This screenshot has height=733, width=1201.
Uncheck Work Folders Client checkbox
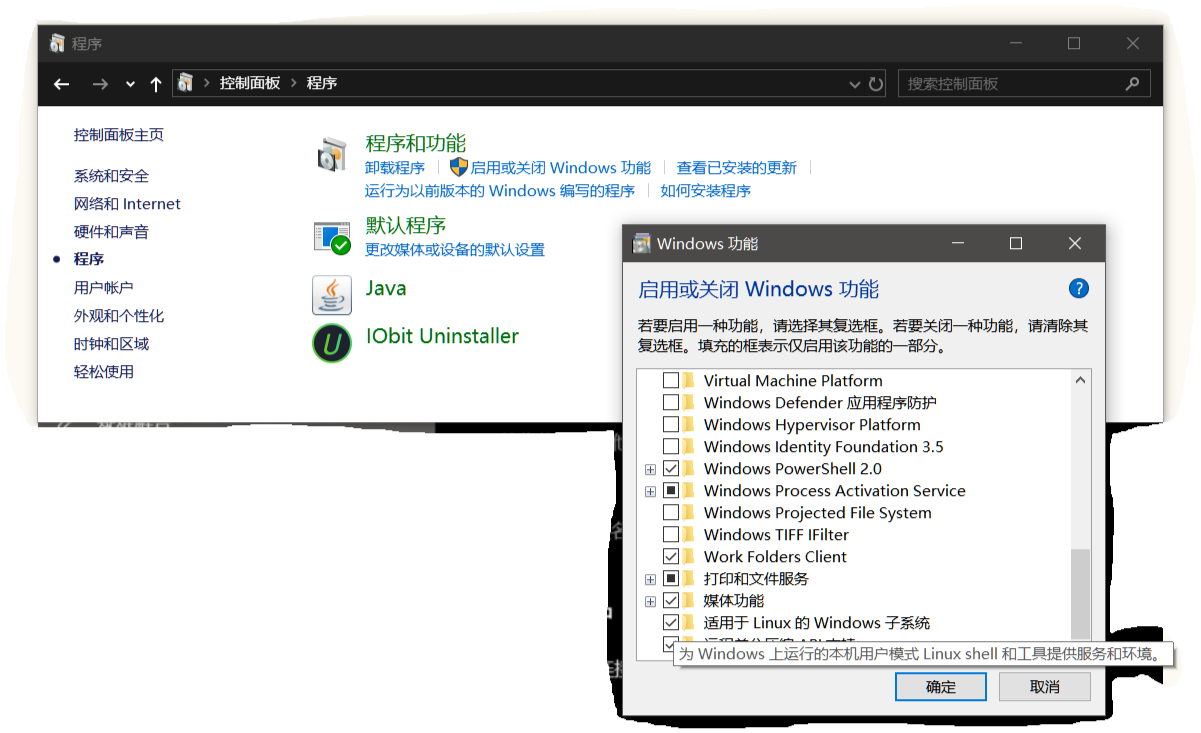[671, 557]
